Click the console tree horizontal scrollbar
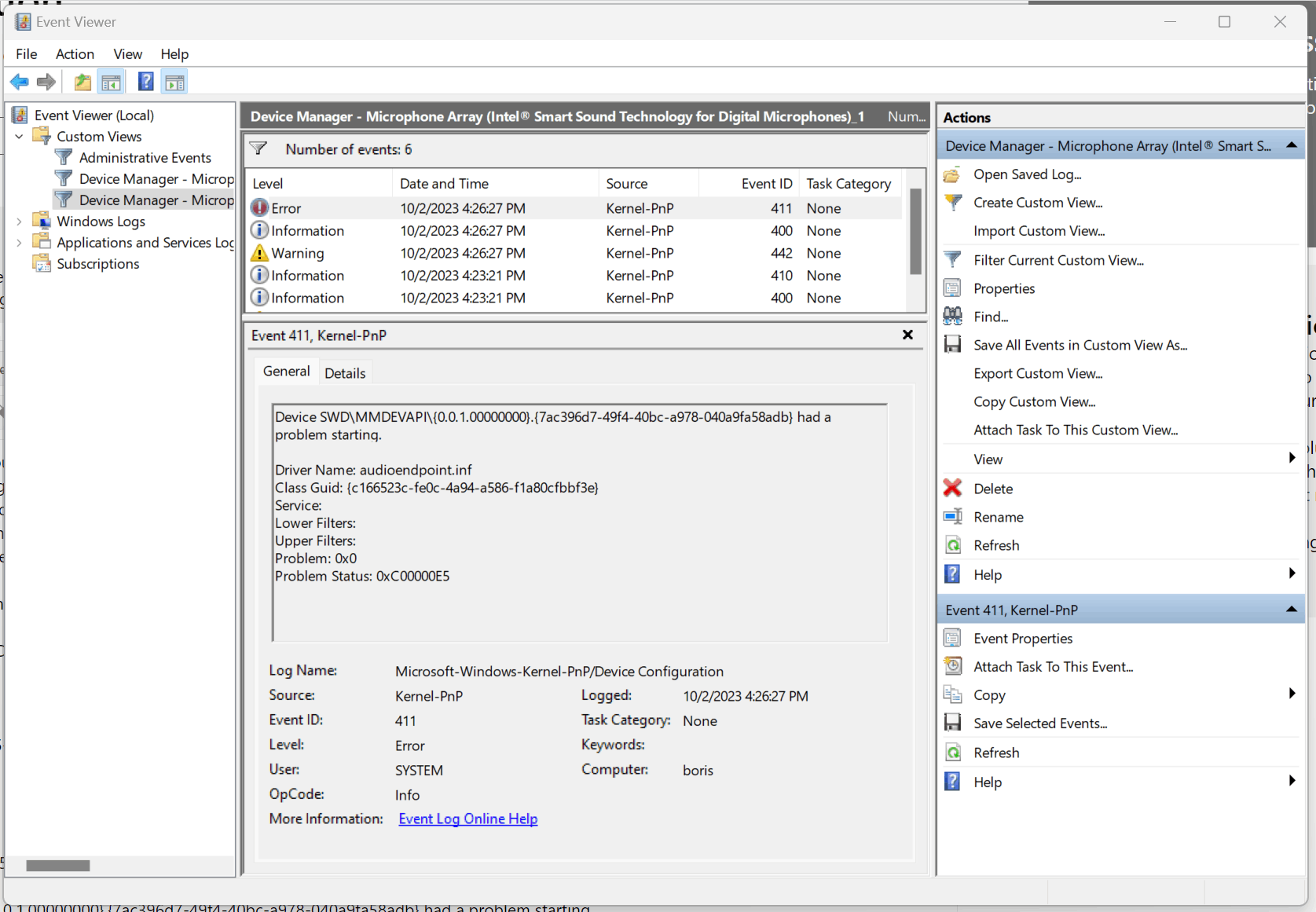 tap(58, 865)
